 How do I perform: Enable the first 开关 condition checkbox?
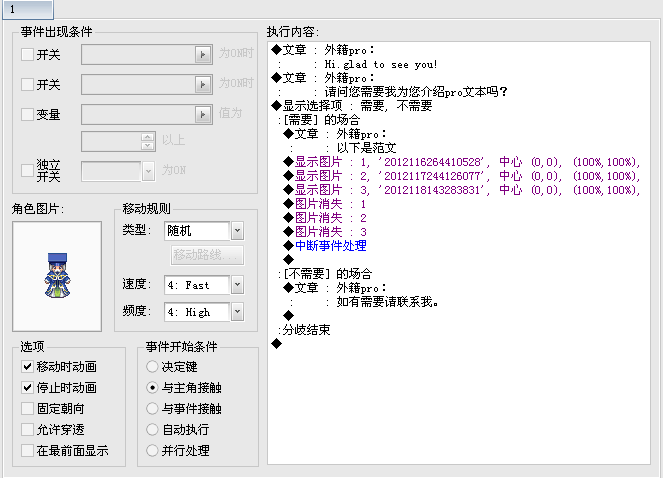(27, 54)
